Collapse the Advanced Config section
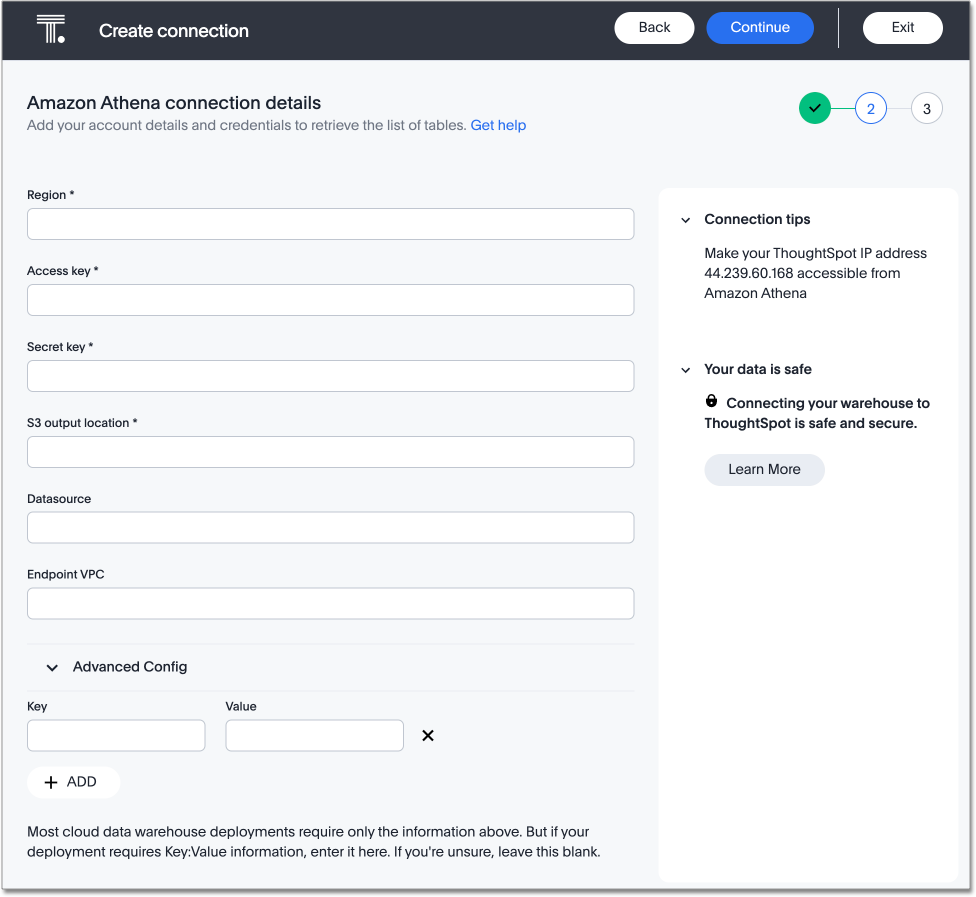 (x=53, y=667)
